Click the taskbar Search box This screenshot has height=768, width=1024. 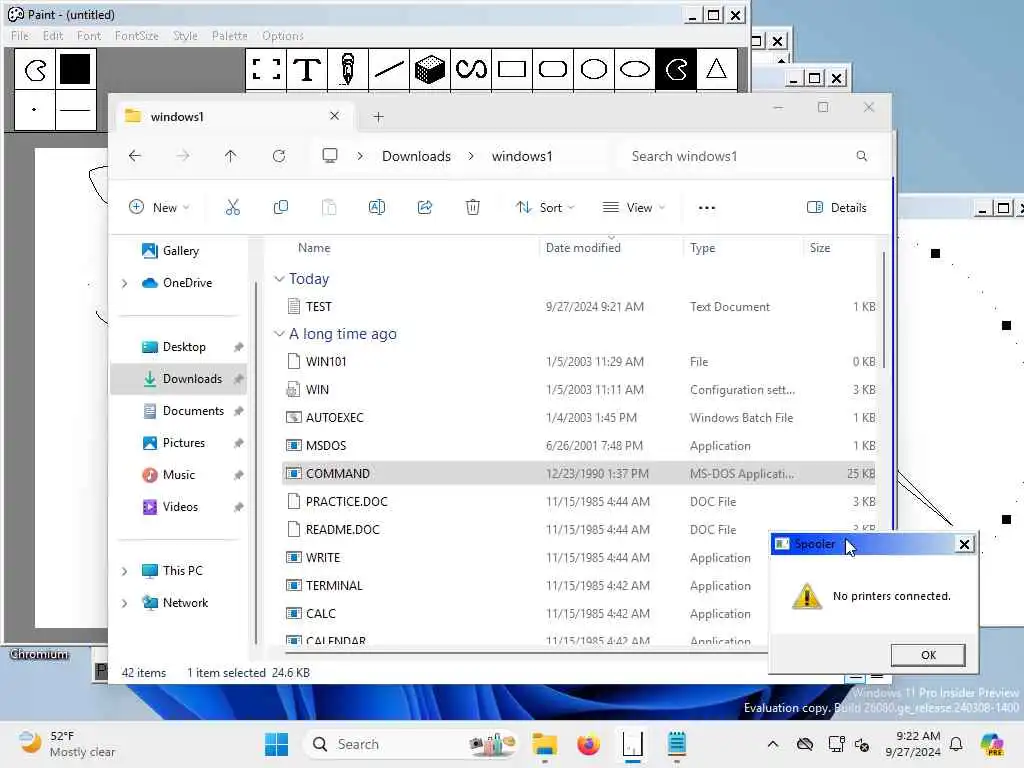coord(411,744)
